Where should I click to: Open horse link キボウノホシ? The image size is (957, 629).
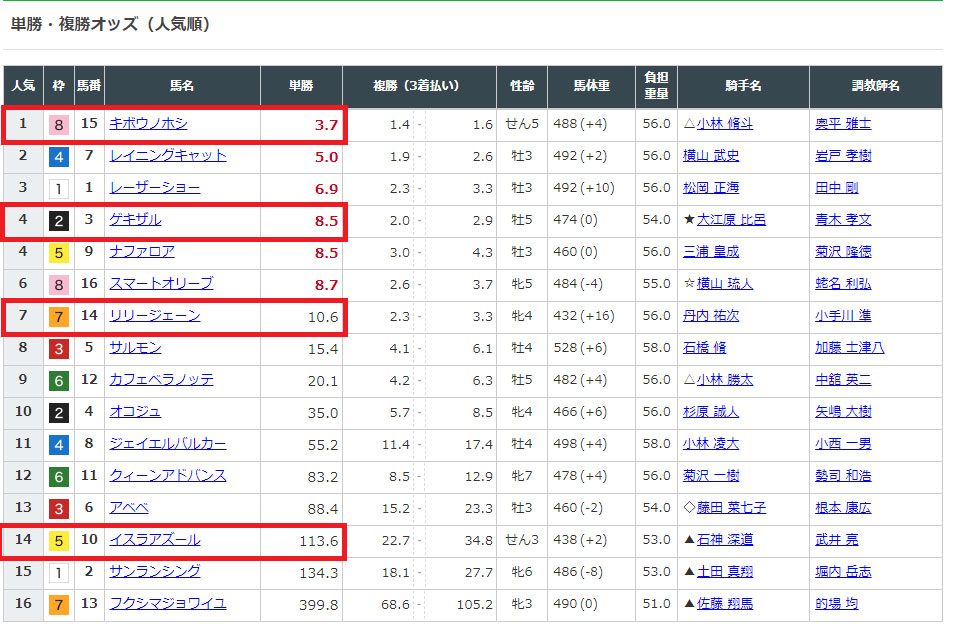click(148, 124)
